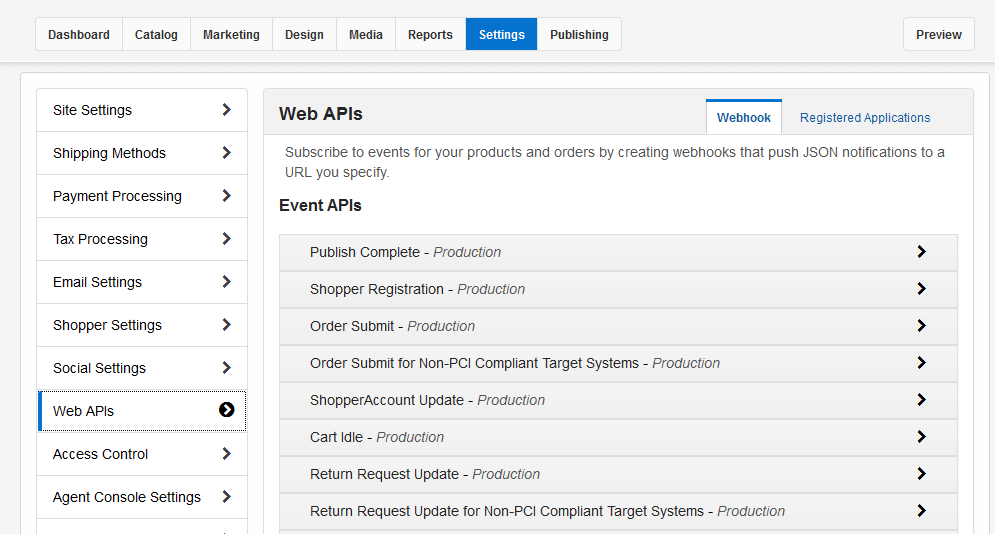Open the Publishing section
The width and height of the screenshot is (995, 534).
579,34
